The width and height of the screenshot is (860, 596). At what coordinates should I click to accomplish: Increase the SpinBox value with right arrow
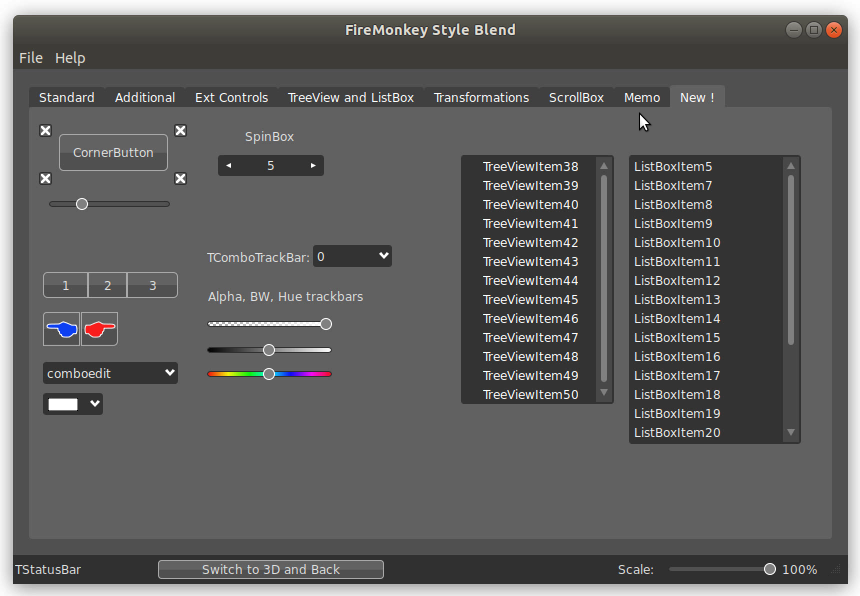313,166
